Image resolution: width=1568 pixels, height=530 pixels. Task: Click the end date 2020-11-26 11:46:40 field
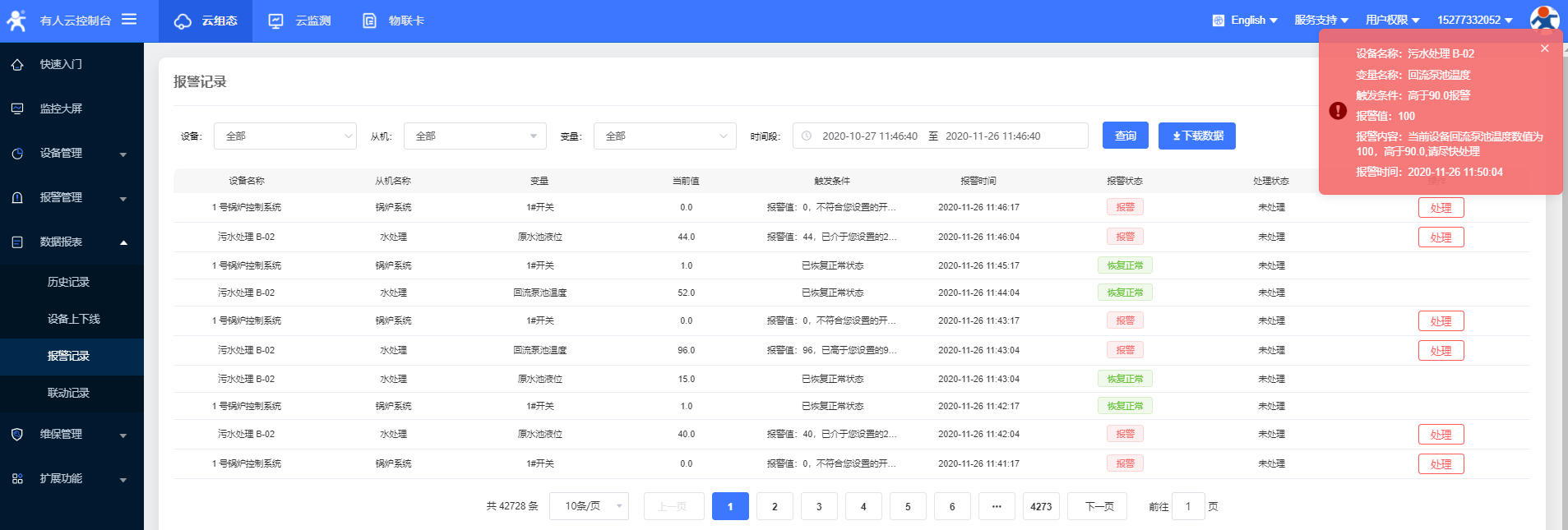[993, 136]
